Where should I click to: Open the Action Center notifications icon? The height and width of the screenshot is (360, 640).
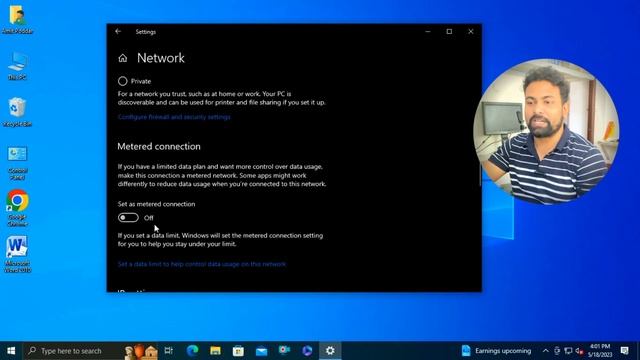click(x=624, y=351)
